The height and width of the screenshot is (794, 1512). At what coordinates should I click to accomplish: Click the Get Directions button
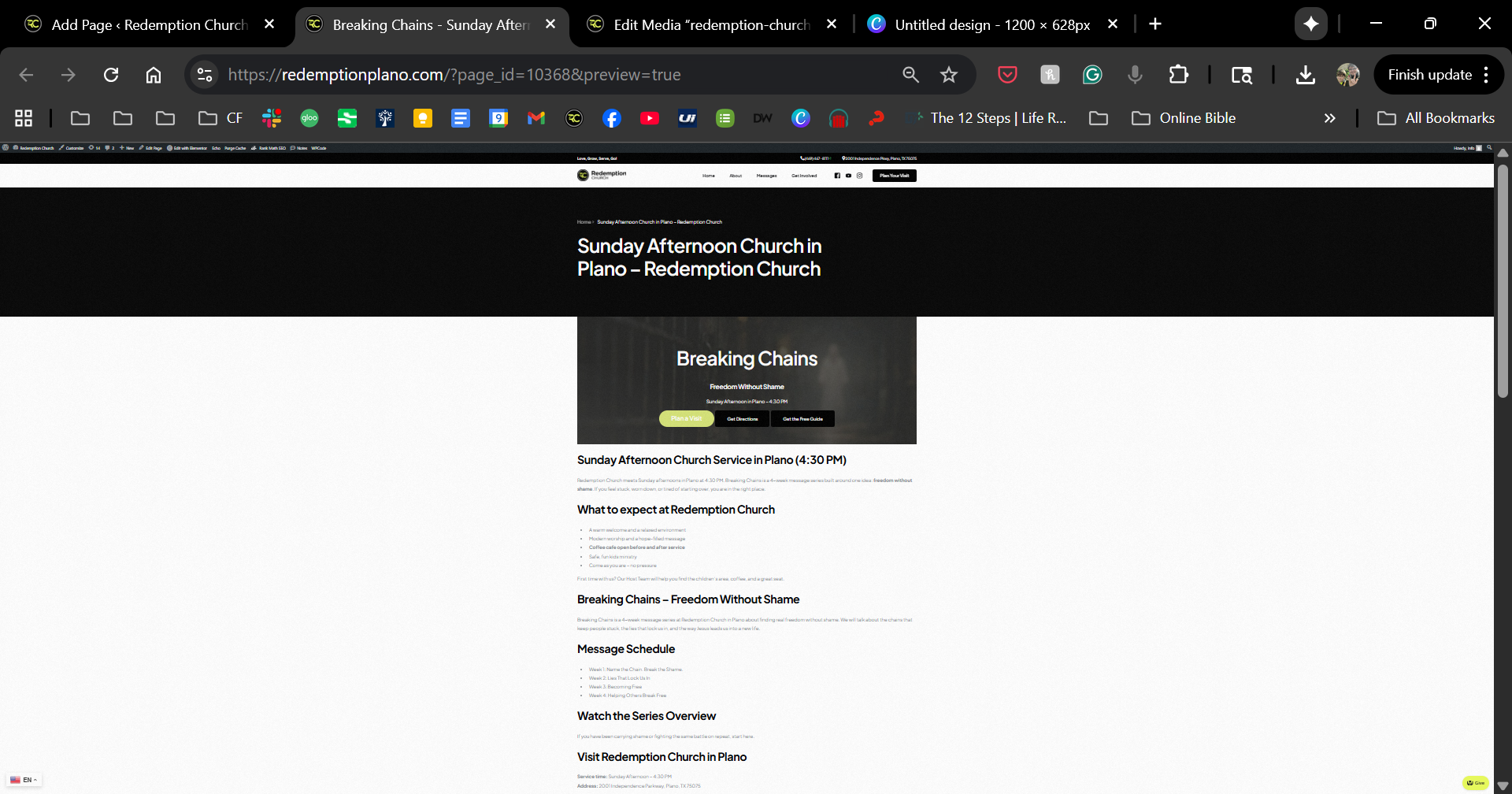click(742, 419)
